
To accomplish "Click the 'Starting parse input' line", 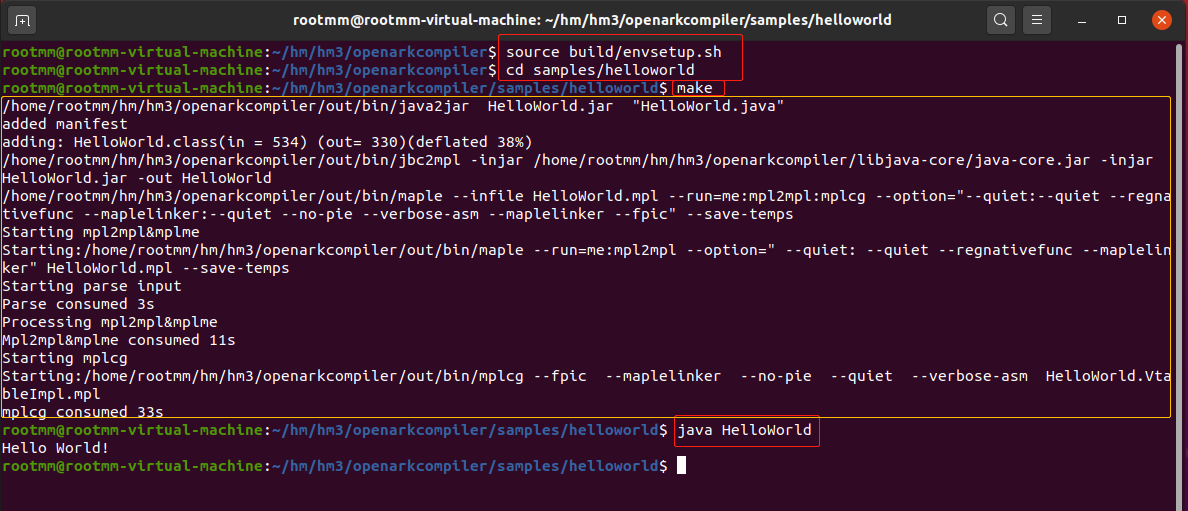I will pyautogui.click(x=92, y=287).
